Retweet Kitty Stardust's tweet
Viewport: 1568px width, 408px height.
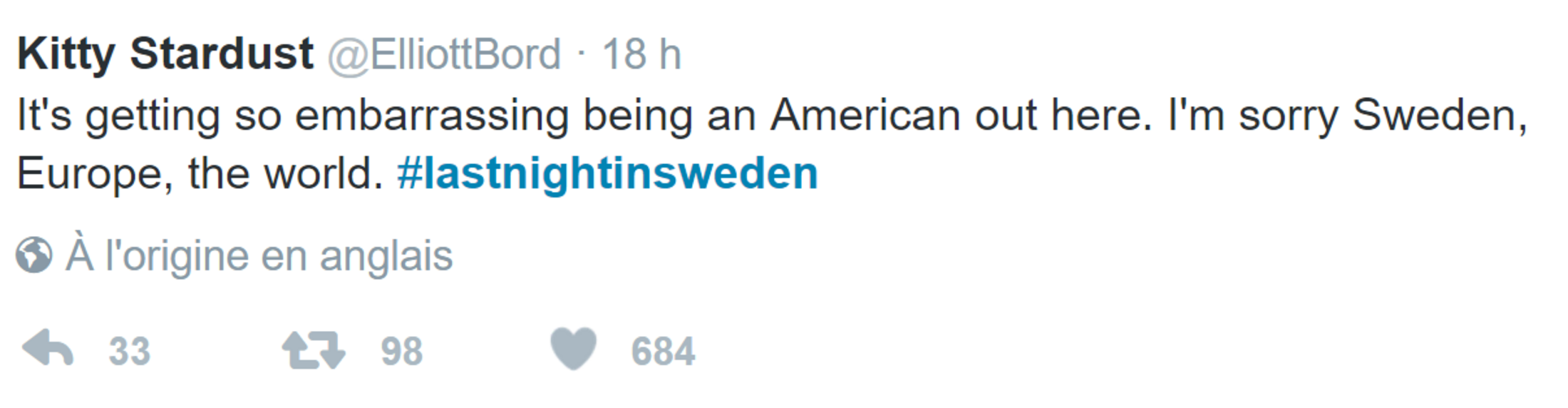(314, 350)
